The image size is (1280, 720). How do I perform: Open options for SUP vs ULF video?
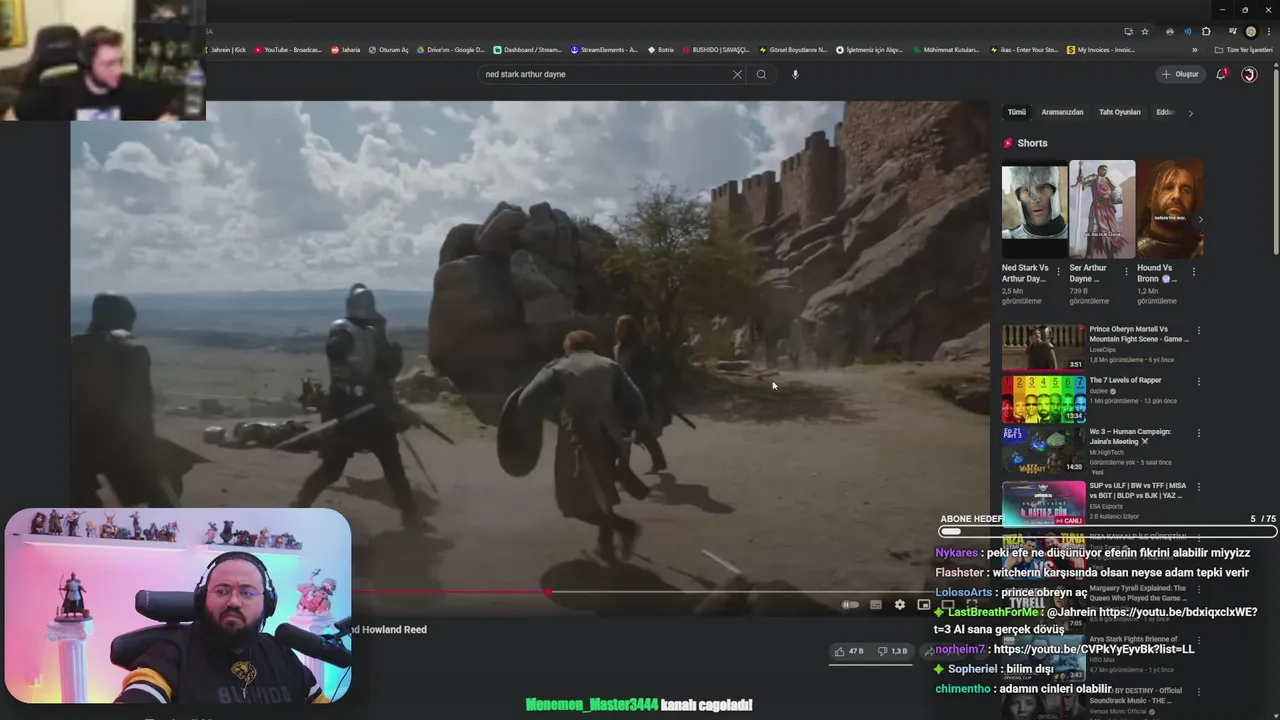coord(1198,487)
